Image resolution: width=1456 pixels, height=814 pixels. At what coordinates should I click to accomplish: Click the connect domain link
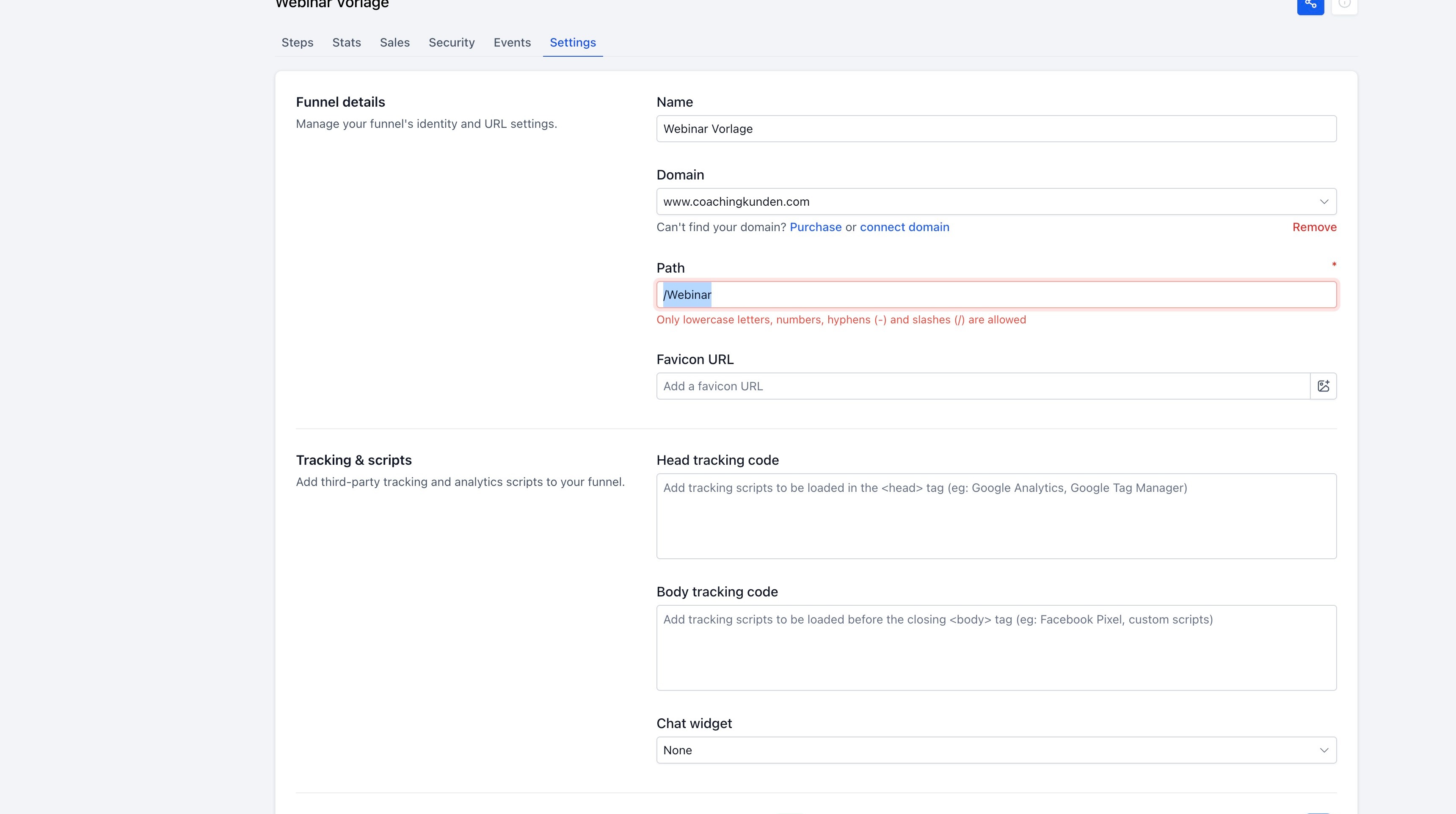[x=904, y=227]
